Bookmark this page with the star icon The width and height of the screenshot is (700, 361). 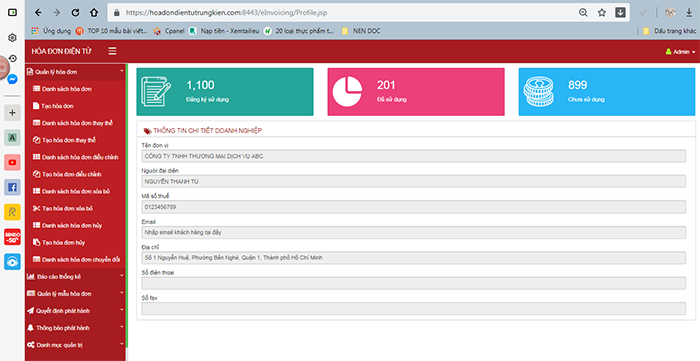(x=602, y=12)
